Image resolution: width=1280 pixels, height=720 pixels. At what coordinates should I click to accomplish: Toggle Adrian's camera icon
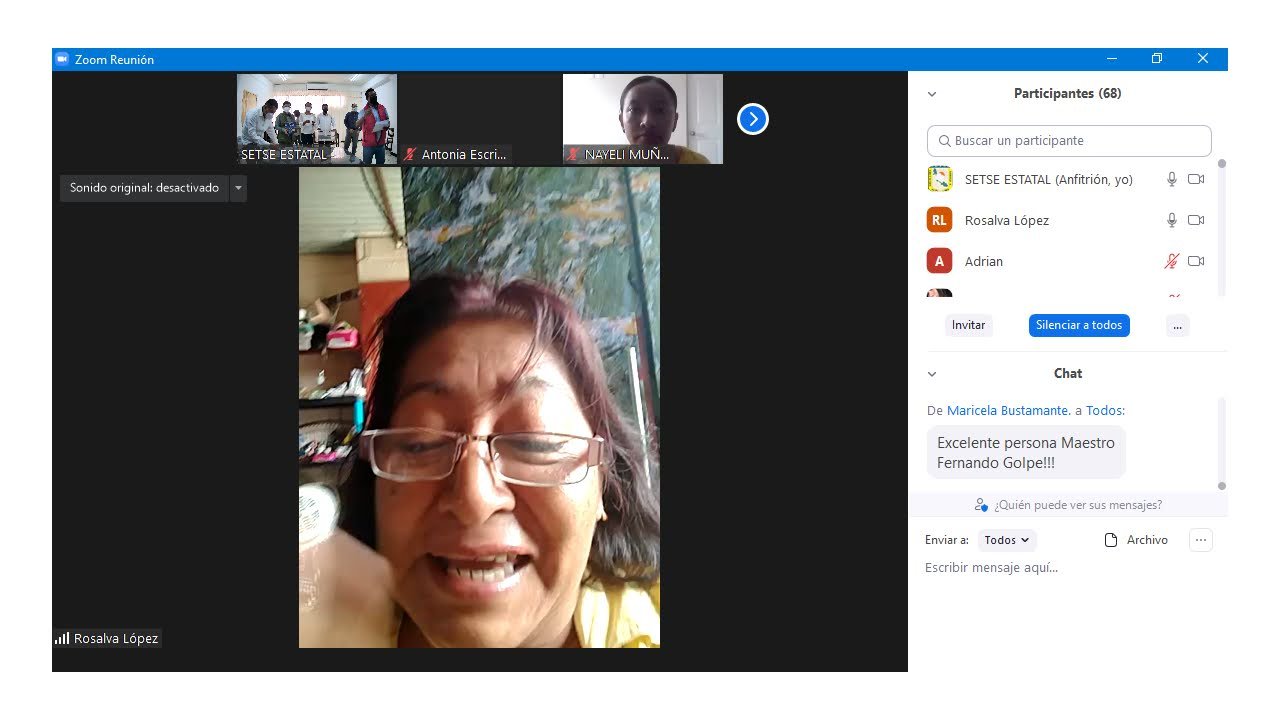point(1196,261)
